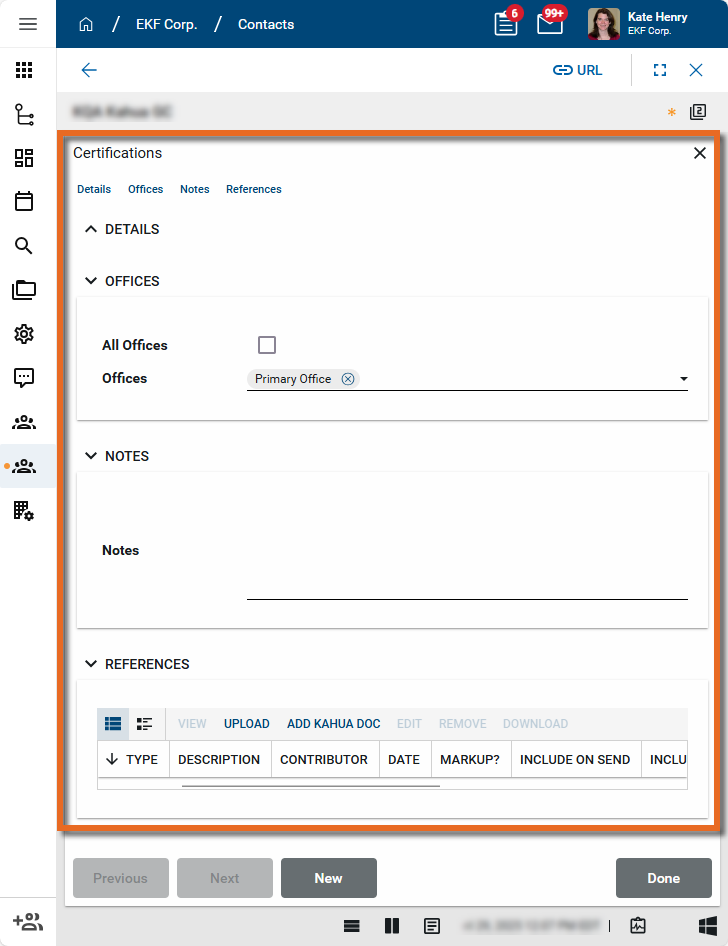This screenshot has height=946, width=728.
Task: Jump to the References tab link
Action: coord(253,189)
